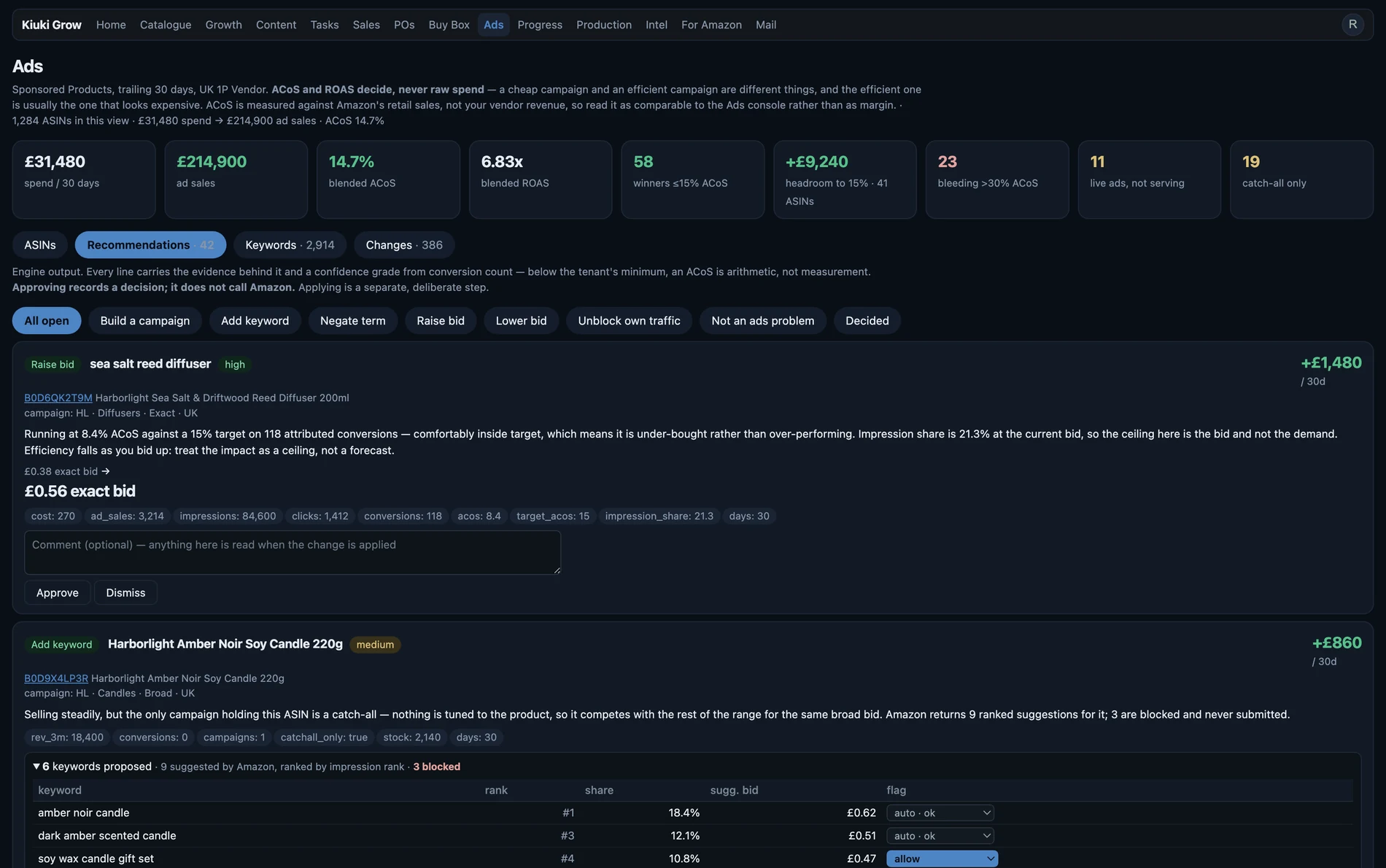Open flag dropdown for amber noir candle
This screenshot has height=868, width=1386.
click(940, 813)
